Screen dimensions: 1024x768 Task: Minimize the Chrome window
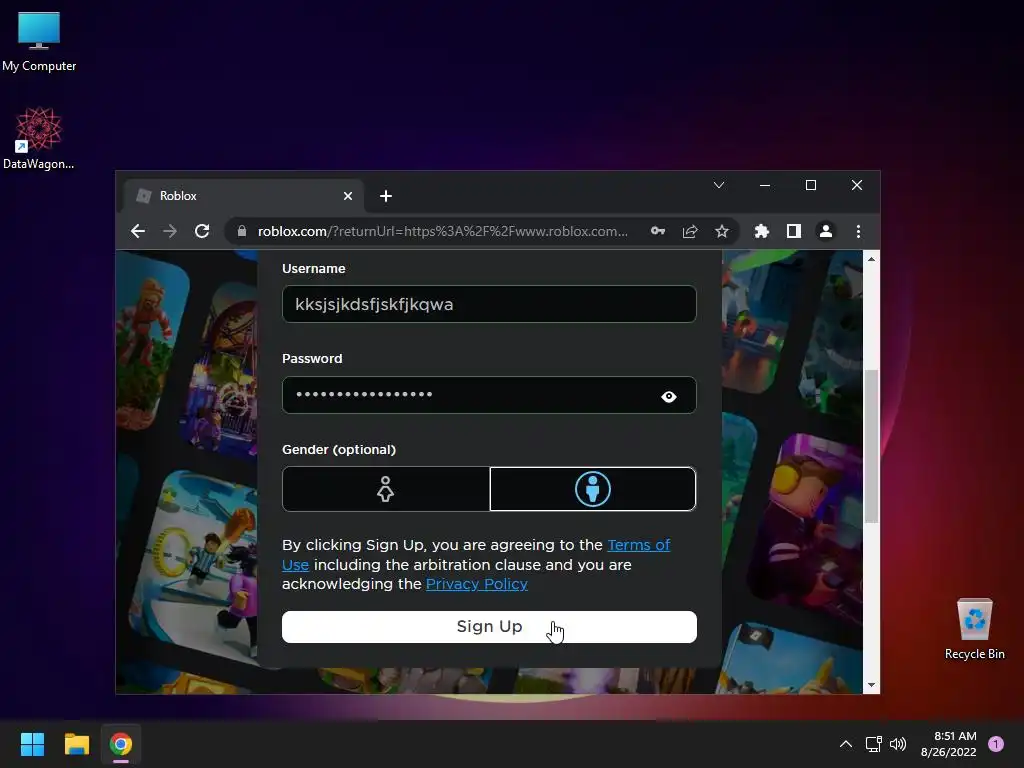(x=765, y=185)
